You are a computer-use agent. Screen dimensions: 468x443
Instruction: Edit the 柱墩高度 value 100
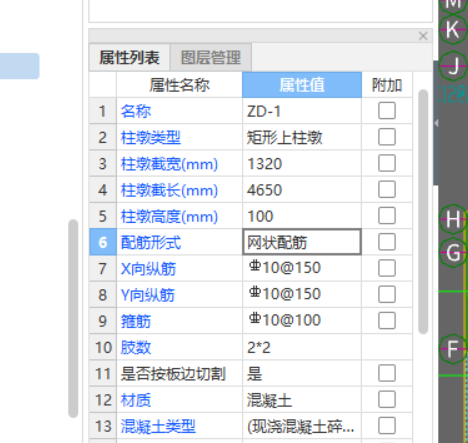(302, 216)
